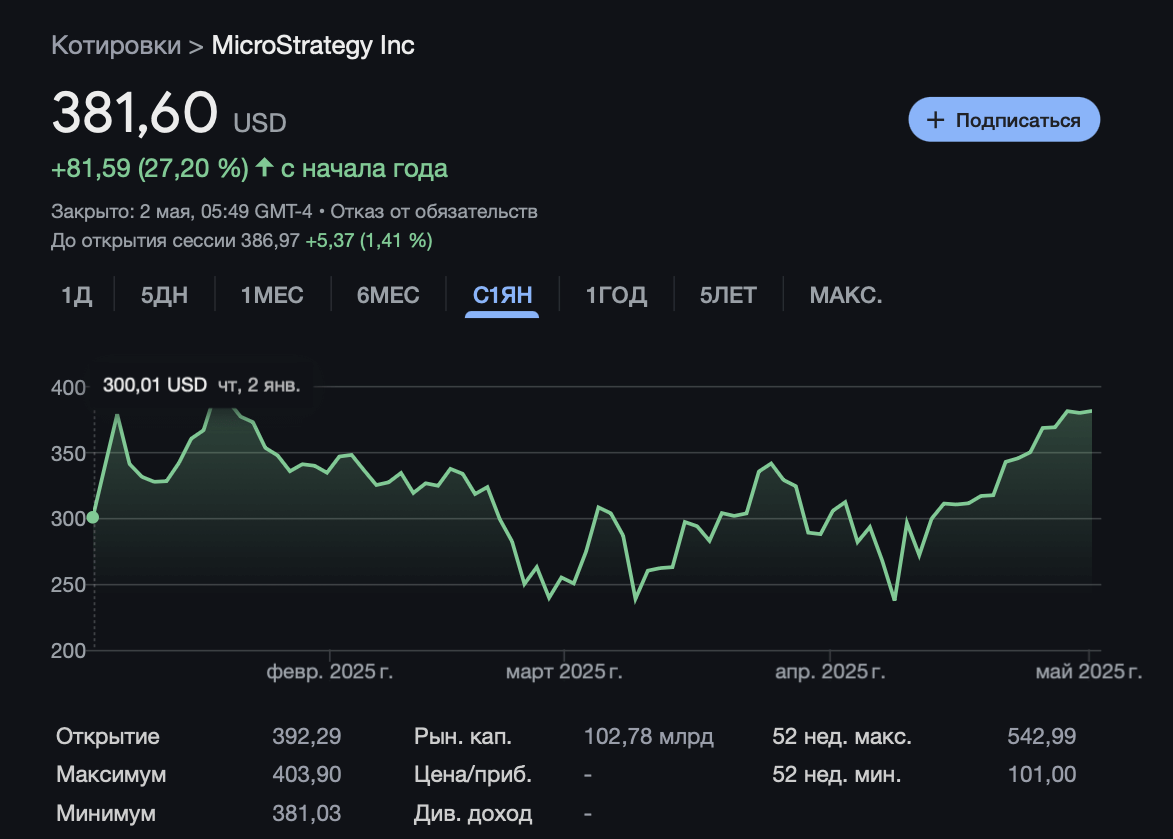Click the +81,59 (27,20 %) change text
The image size is (1173, 839).
(150, 168)
